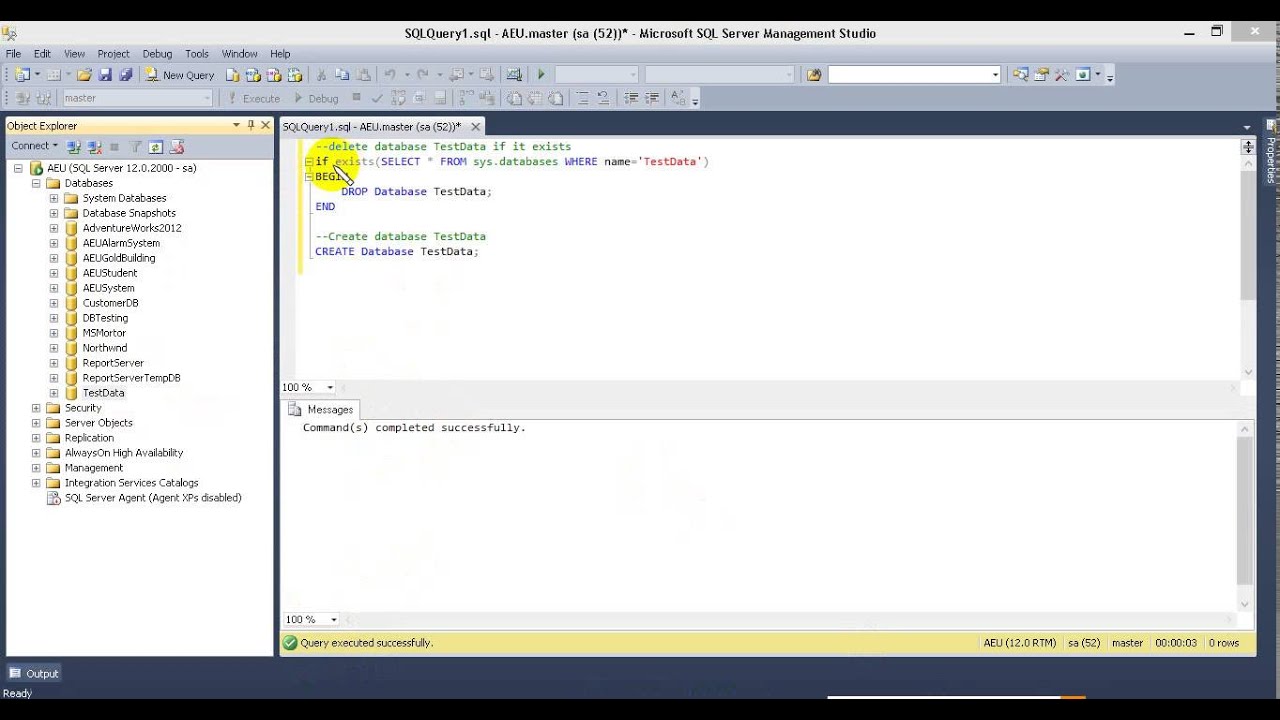Open the Activity Monitor icon
Screen dimensions: 1280x720
pyautogui.click(x=513, y=75)
